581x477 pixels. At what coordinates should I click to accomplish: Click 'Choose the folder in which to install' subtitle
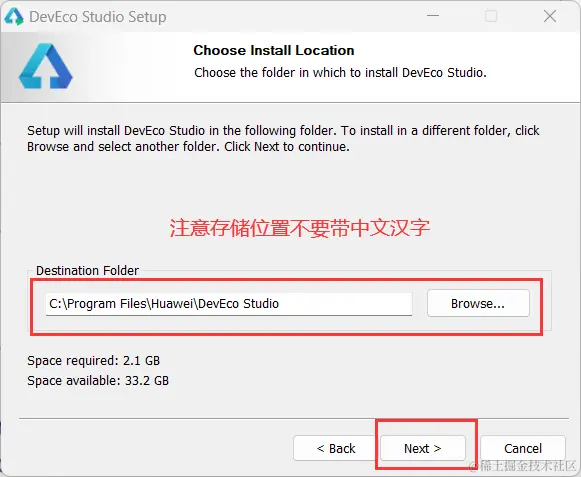point(340,72)
